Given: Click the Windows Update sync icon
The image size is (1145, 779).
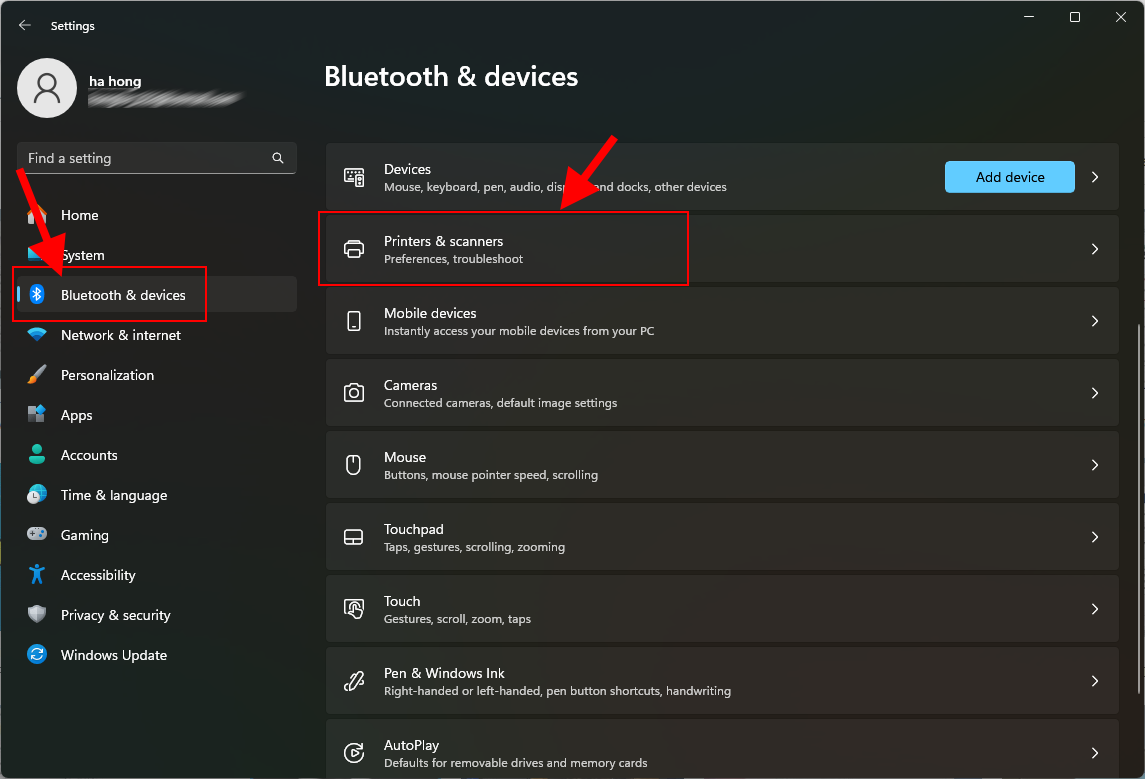Looking at the screenshot, I should pyautogui.click(x=37, y=655).
